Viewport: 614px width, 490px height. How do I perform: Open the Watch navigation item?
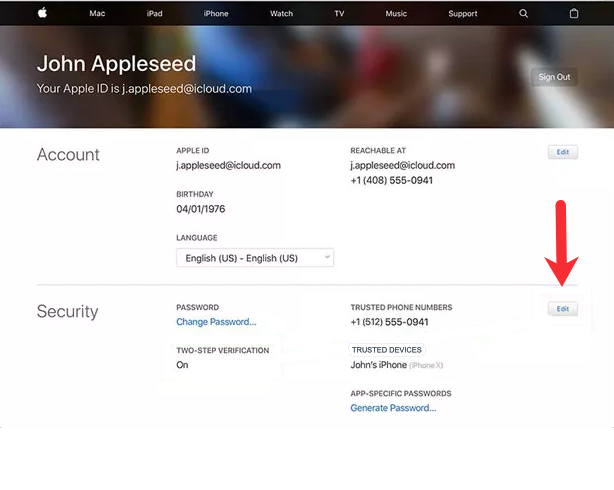tap(281, 13)
